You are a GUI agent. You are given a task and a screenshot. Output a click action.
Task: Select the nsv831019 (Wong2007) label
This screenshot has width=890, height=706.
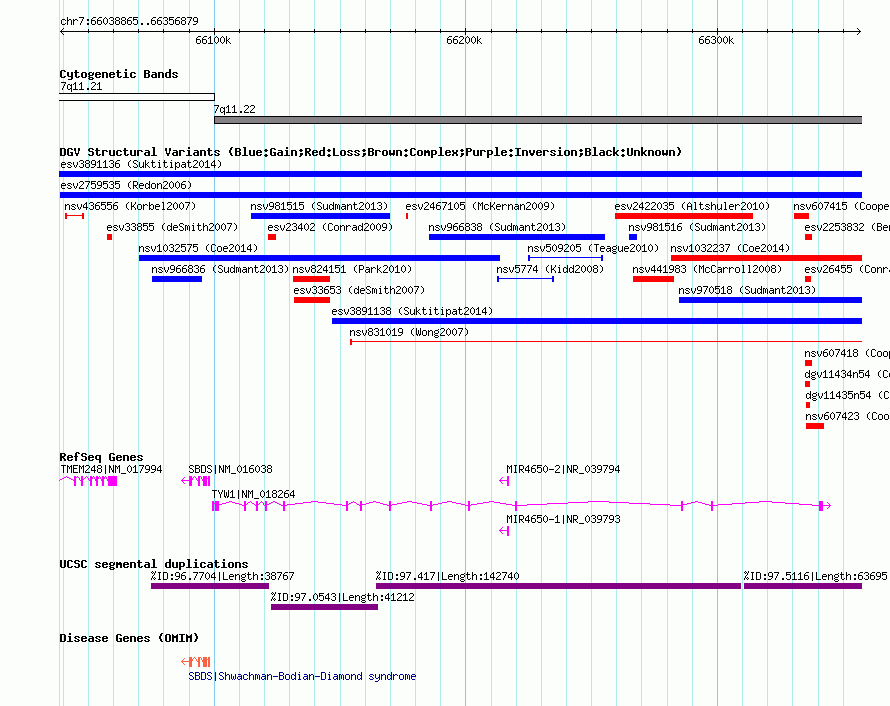pos(409,332)
